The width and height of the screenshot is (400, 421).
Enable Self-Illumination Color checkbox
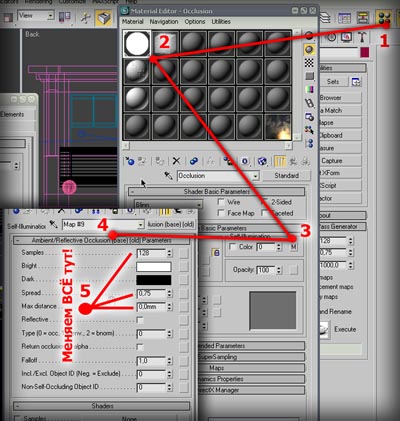pos(233,247)
